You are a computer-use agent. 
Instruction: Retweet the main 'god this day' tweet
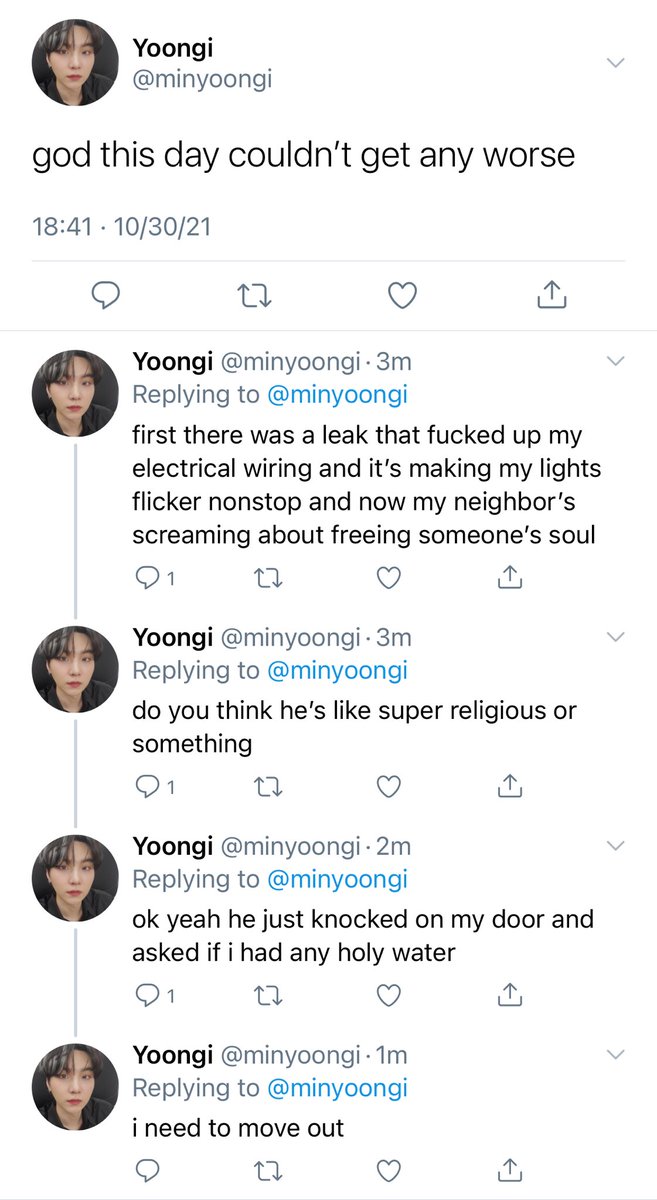coord(255,295)
